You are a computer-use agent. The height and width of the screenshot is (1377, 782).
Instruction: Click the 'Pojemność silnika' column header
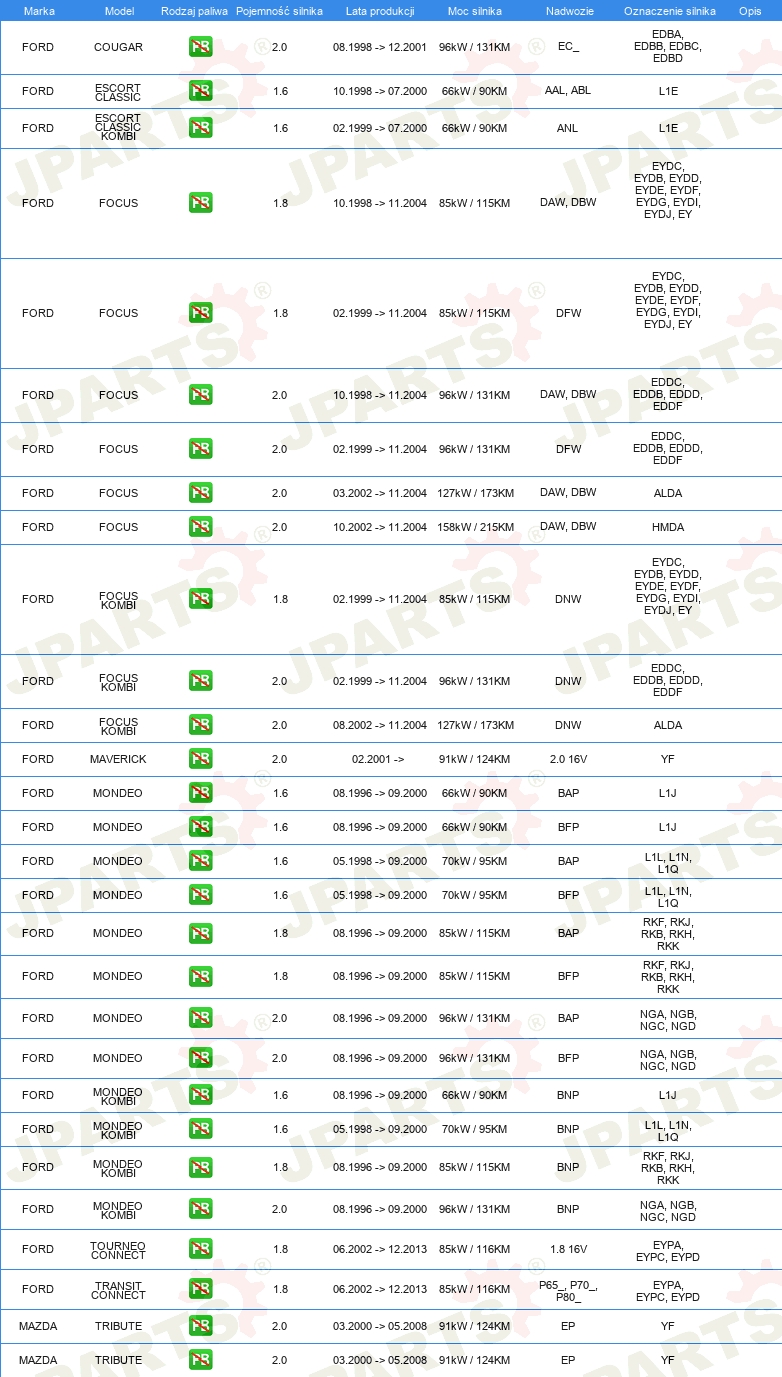pyautogui.click(x=280, y=10)
